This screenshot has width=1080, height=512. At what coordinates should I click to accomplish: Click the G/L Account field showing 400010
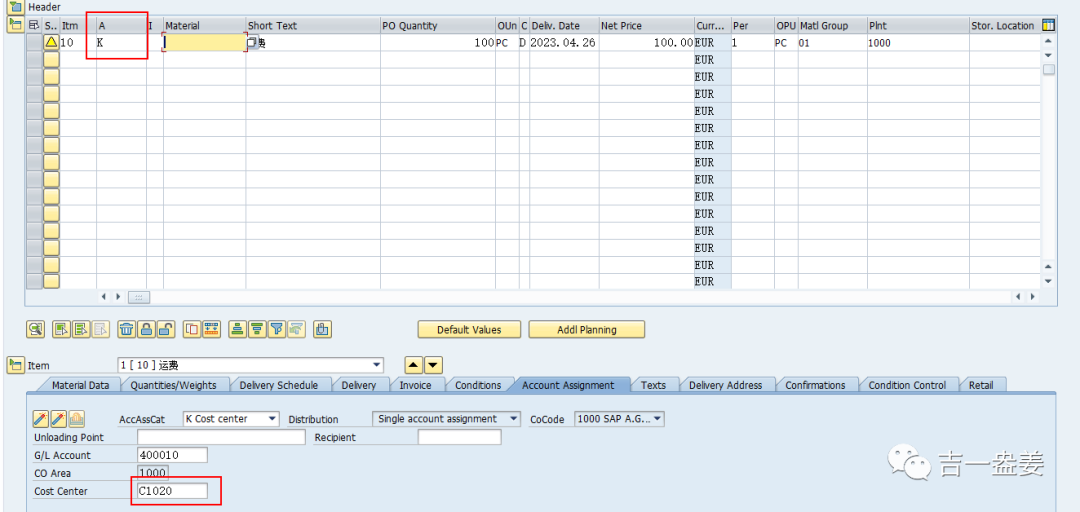coord(172,455)
